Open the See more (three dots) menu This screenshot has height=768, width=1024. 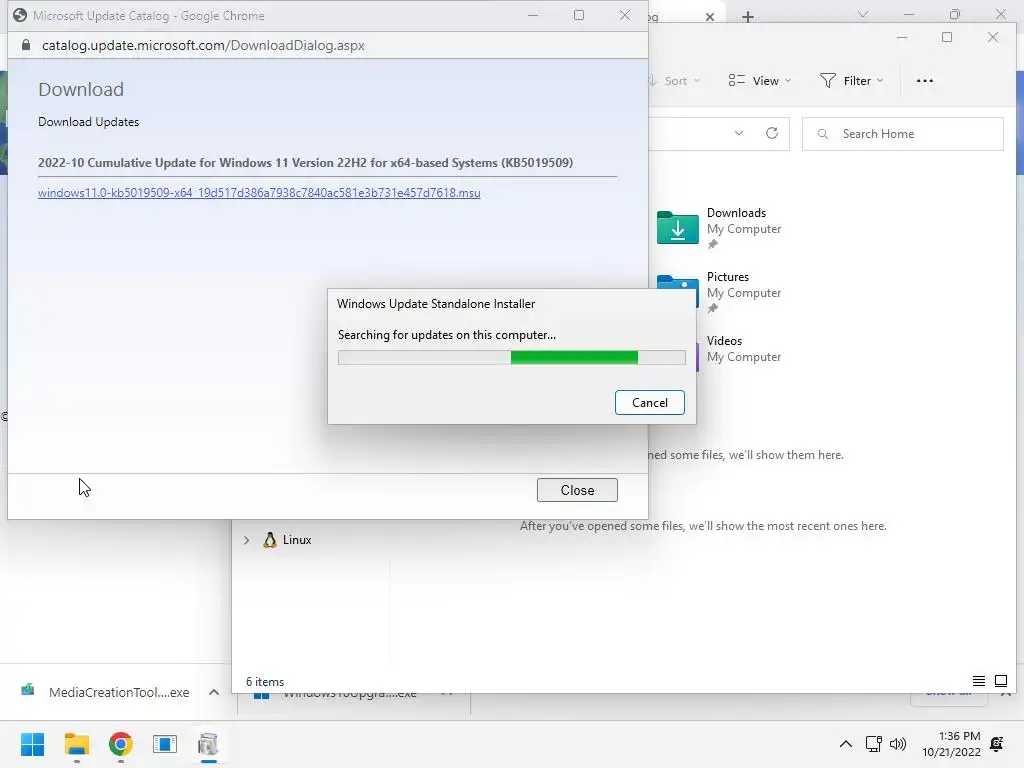tap(925, 81)
